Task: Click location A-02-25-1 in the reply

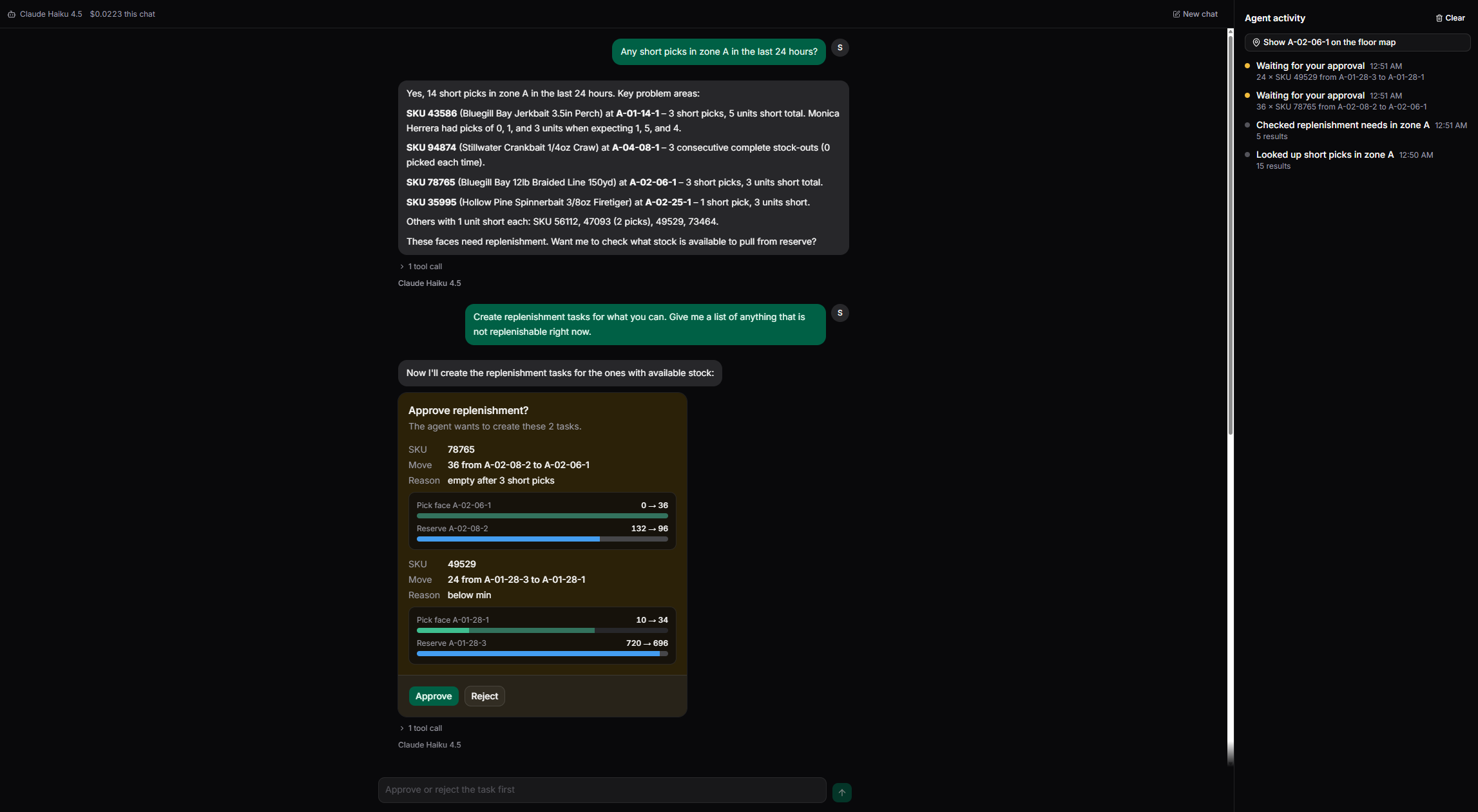Action: [x=668, y=202]
